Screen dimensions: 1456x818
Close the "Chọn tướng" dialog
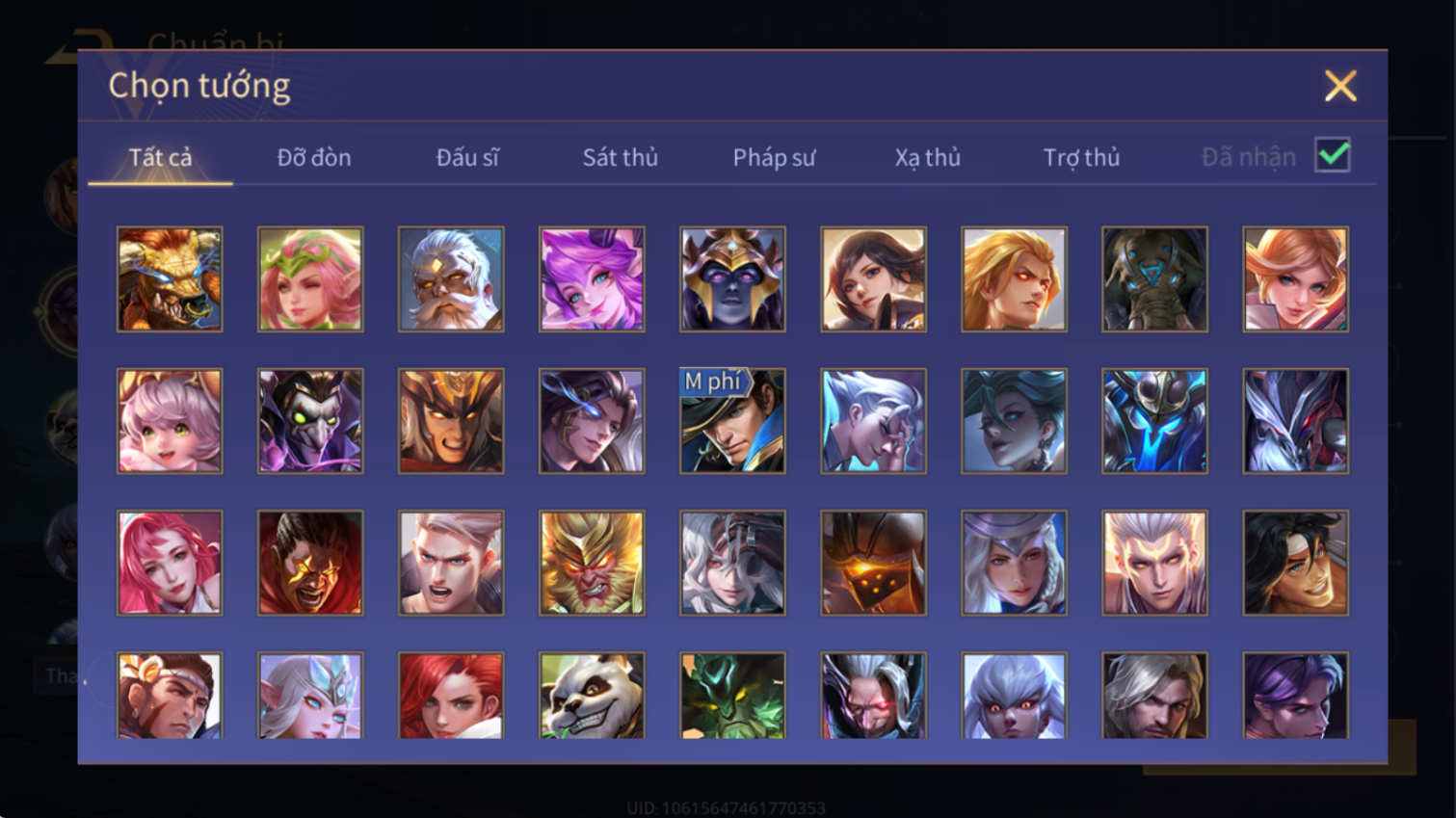click(1339, 86)
